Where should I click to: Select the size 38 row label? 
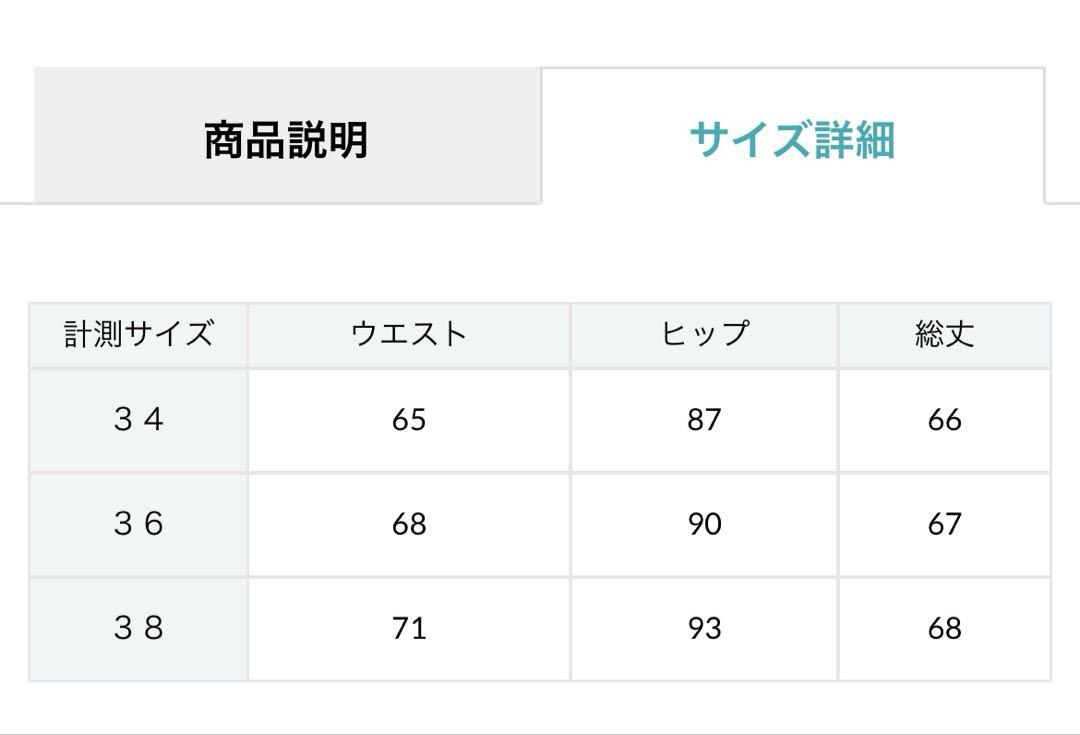coord(138,629)
